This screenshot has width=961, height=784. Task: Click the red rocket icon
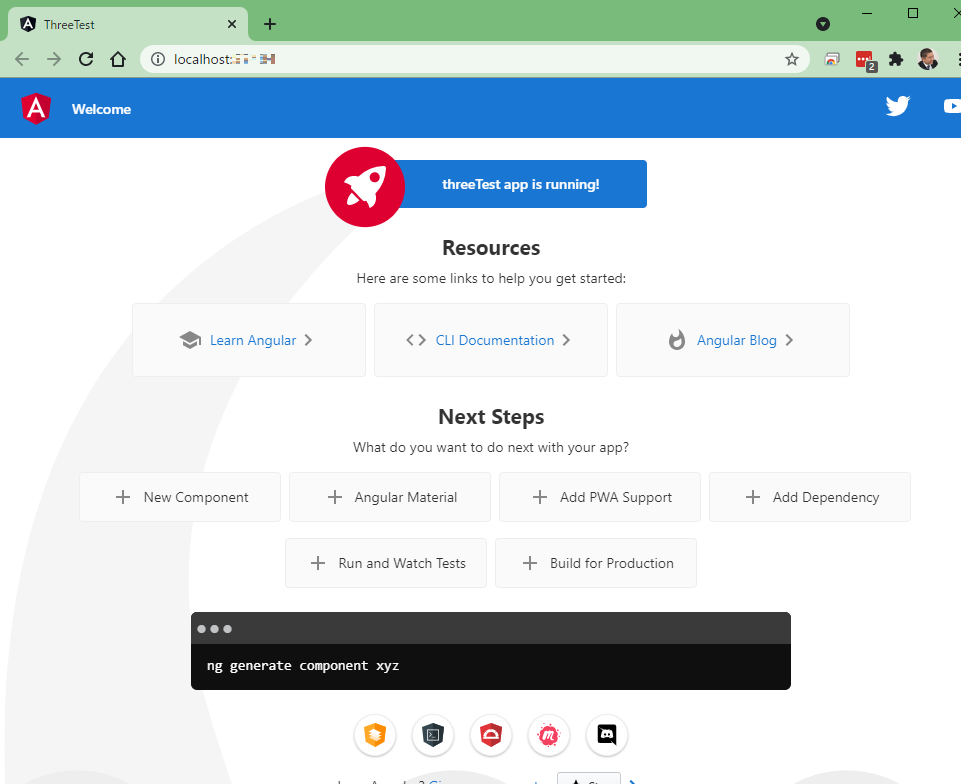pos(365,187)
